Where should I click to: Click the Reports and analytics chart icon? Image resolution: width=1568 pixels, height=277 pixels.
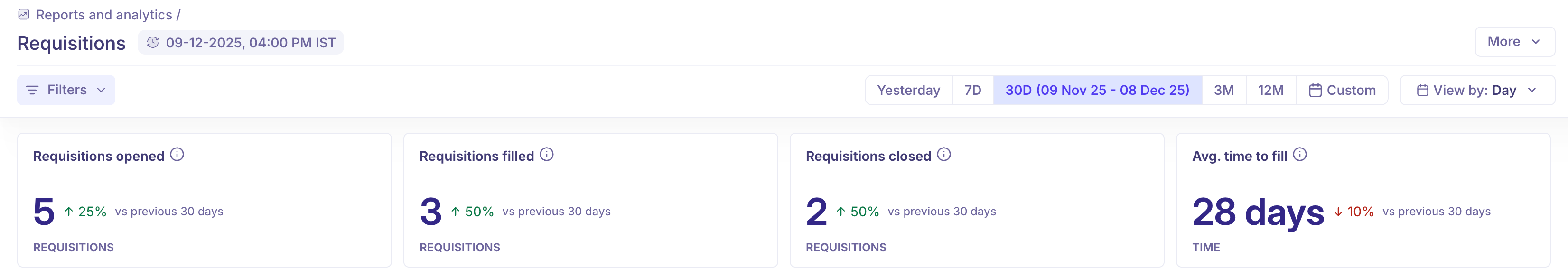pos(24,15)
